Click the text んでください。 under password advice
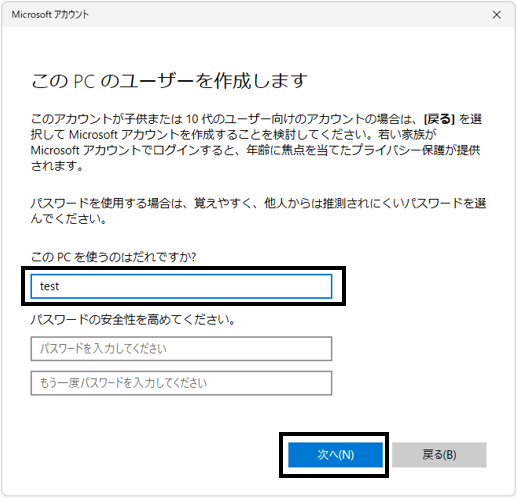The image size is (517, 498). [x=68, y=219]
